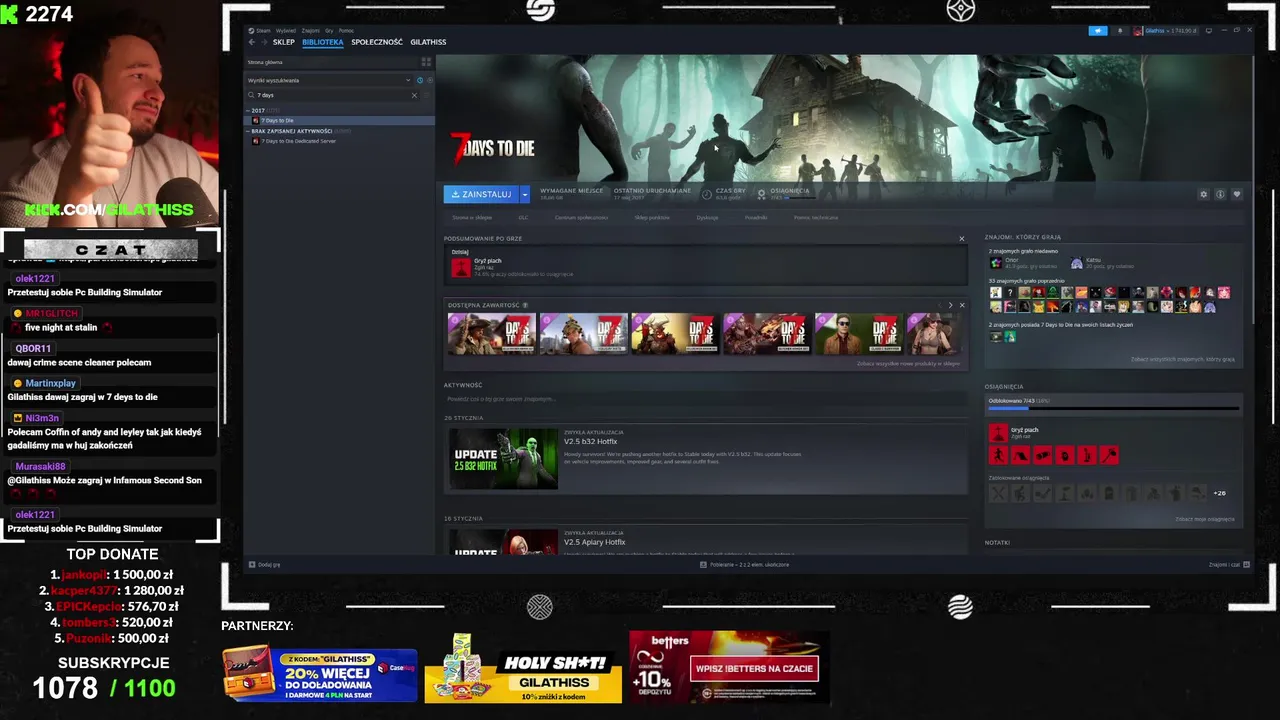Open Zobacz moje osiągnięcia link

pyautogui.click(x=1205, y=519)
